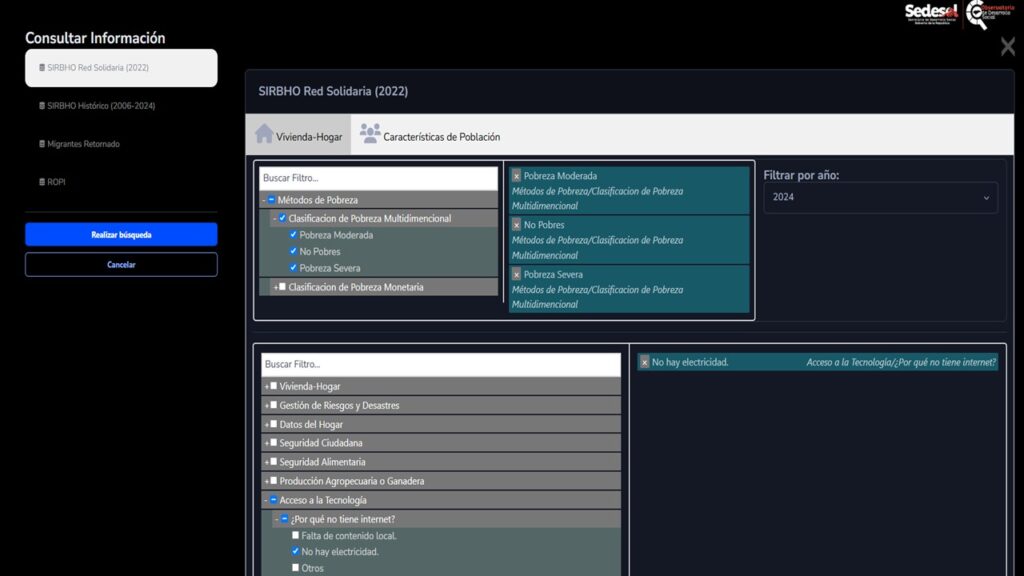The image size is (1024, 576).
Task: Click the Sedesol logo
Action: pyautogui.click(x=931, y=12)
